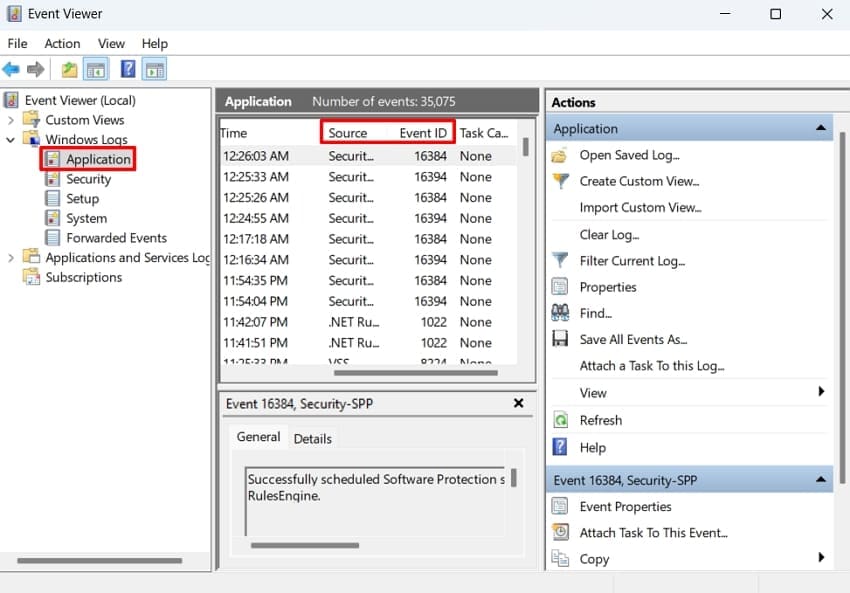The height and width of the screenshot is (593, 850).
Task: Open the Action menu
Action: point(62,43)
